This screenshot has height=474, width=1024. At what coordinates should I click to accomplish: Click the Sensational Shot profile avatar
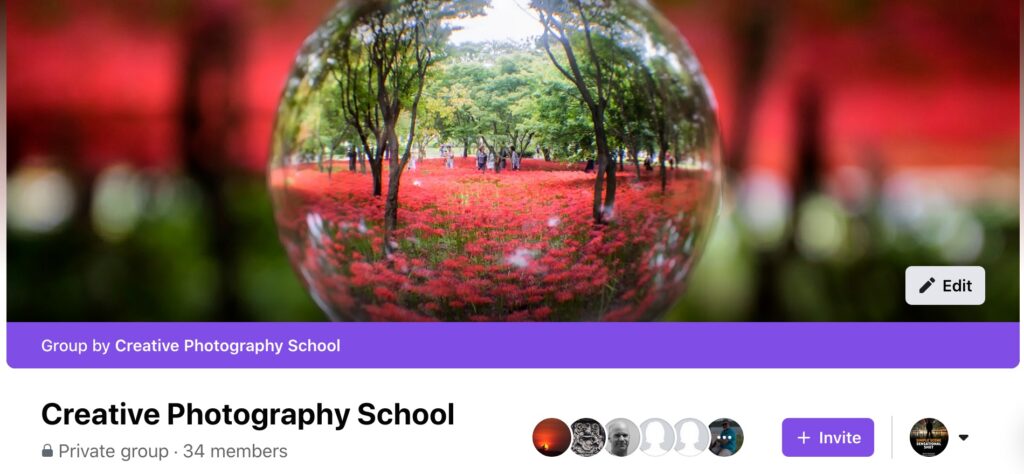click(929, 437)
